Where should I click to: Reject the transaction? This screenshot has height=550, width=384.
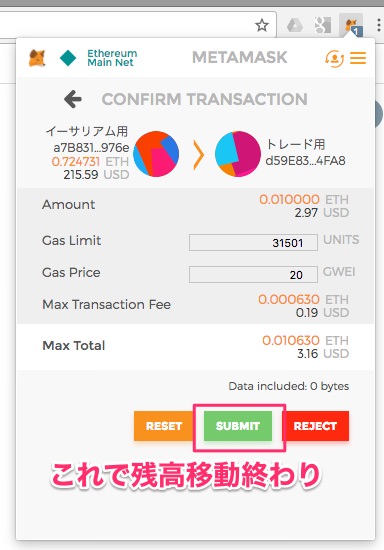[315, 426]
